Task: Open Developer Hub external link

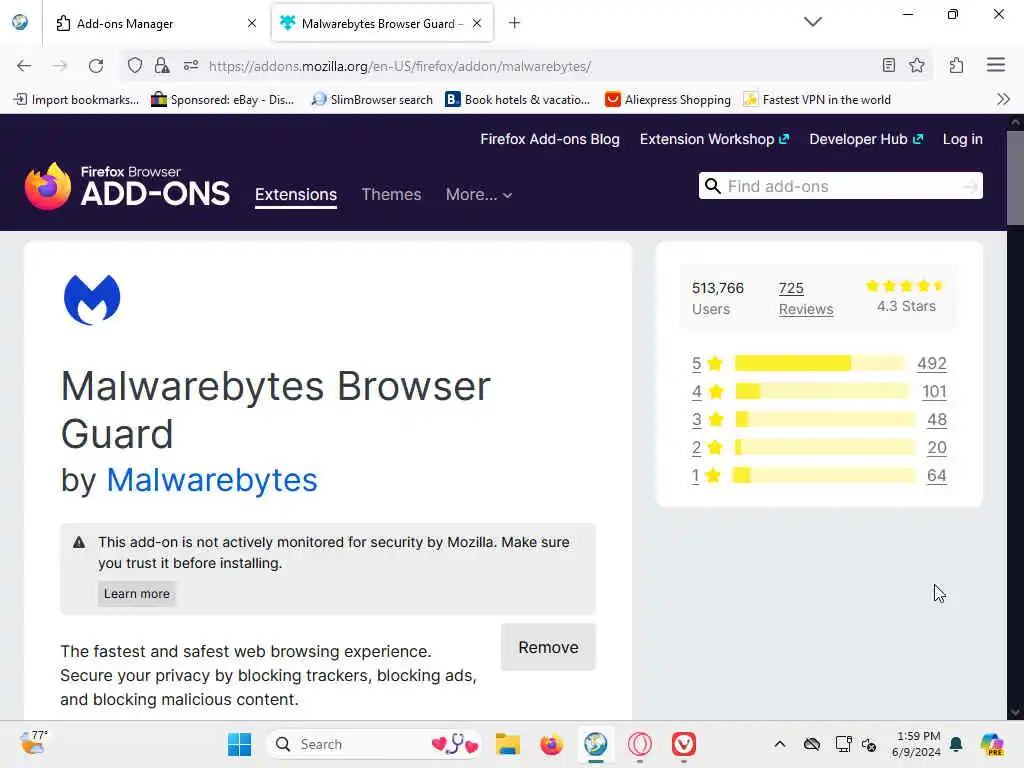Action: 866,139
